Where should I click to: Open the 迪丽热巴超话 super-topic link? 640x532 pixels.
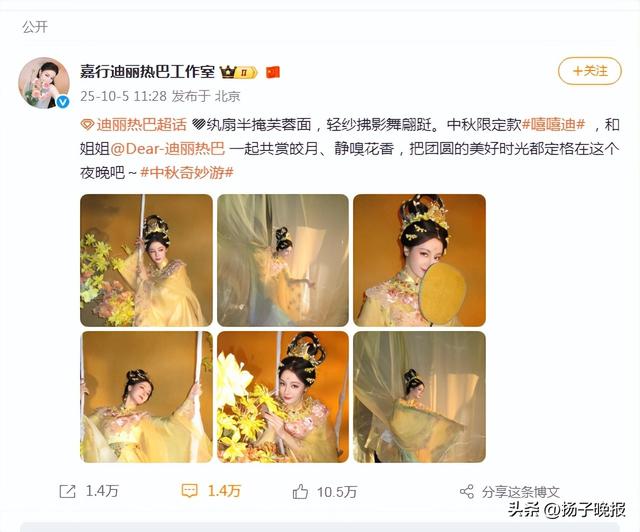141,125
